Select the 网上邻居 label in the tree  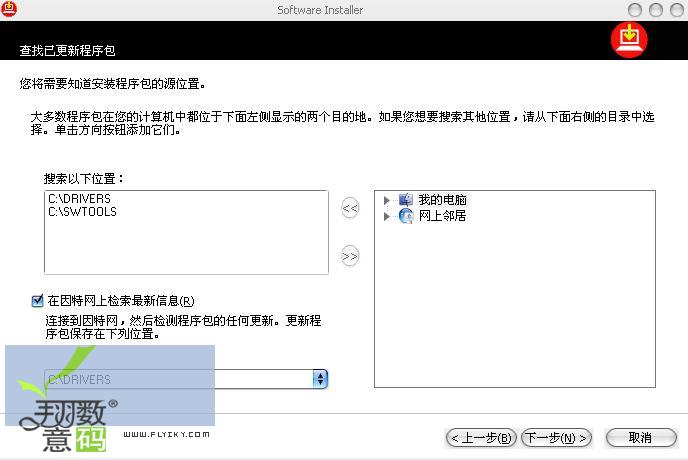coord(442,216)
